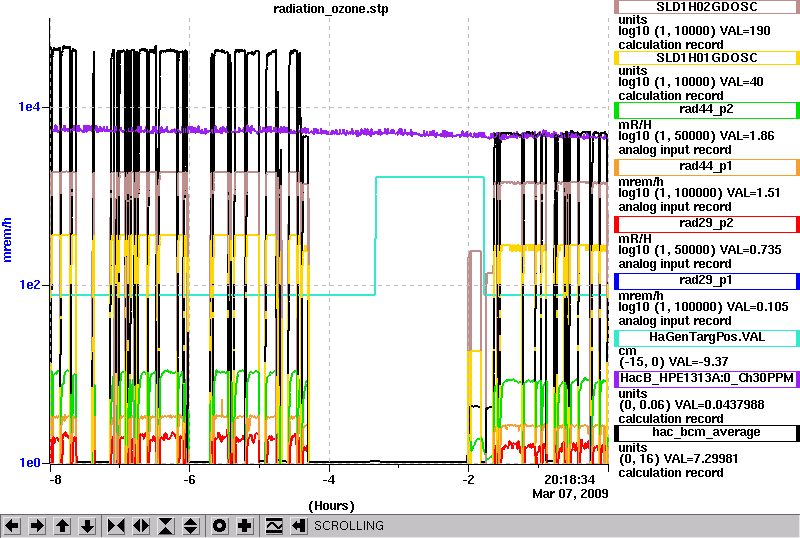Click the vertical up-down arrows zoom-out icon
Screen dimensions: 800x538
click(x=191, y=526)
